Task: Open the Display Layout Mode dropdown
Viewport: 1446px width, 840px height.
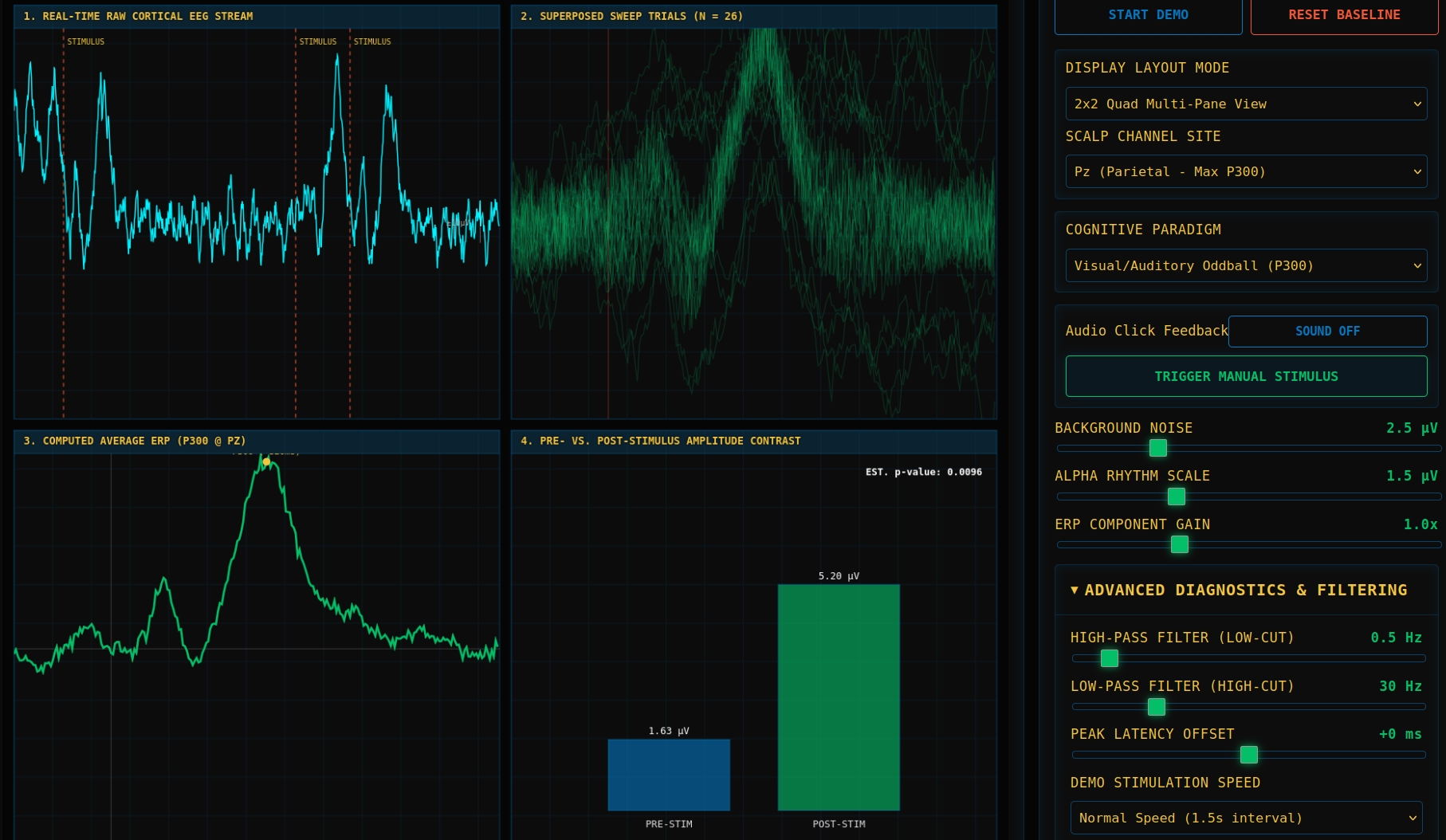Action: click(1246, 104)
